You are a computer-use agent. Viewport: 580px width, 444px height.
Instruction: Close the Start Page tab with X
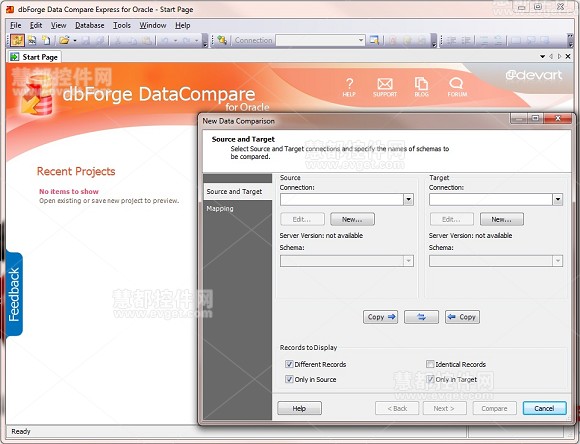tap(568, 57)
